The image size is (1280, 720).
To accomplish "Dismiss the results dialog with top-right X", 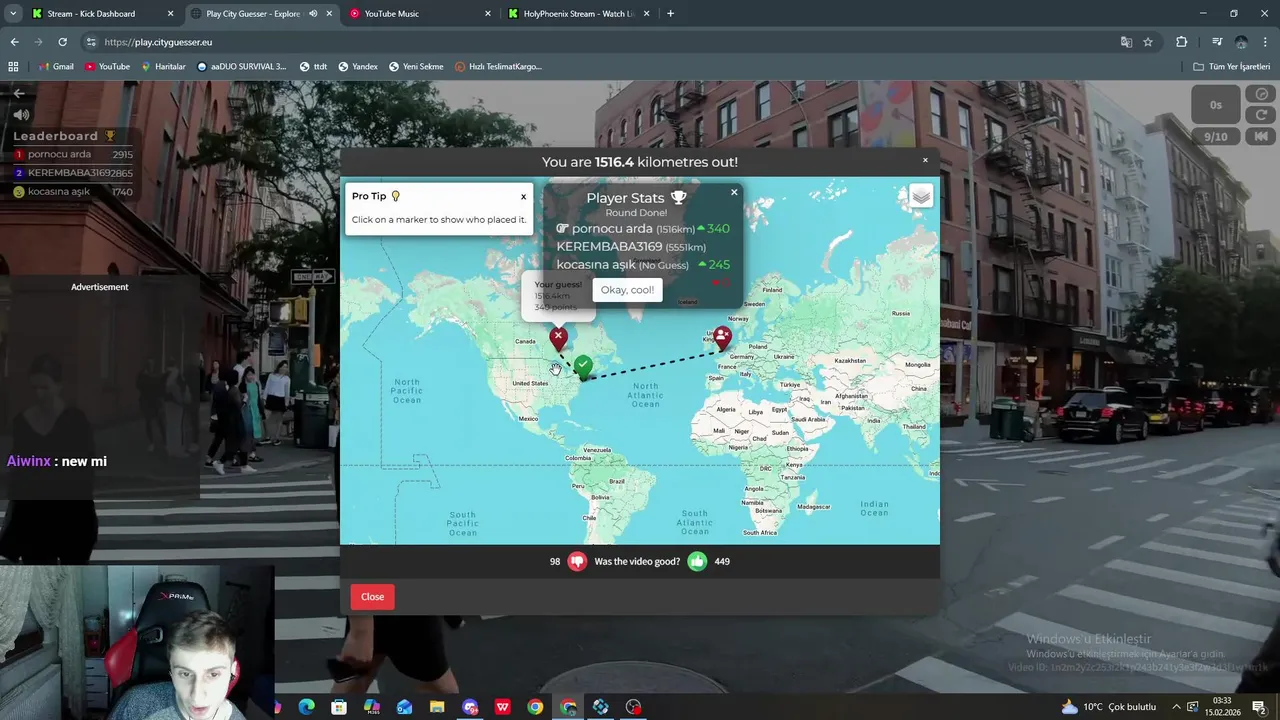I will point(925,160).
